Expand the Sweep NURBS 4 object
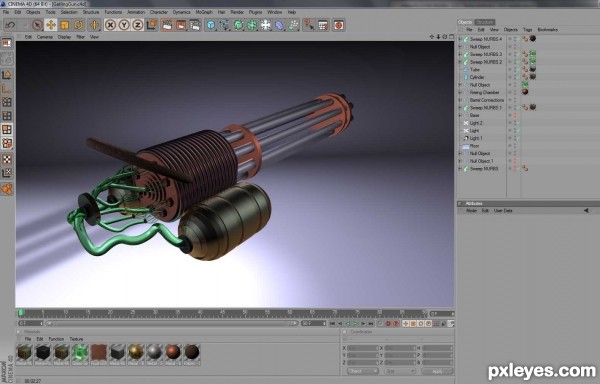Image resolution: width=600 pixels, height=384 pixels. click(x=460, y=39)
